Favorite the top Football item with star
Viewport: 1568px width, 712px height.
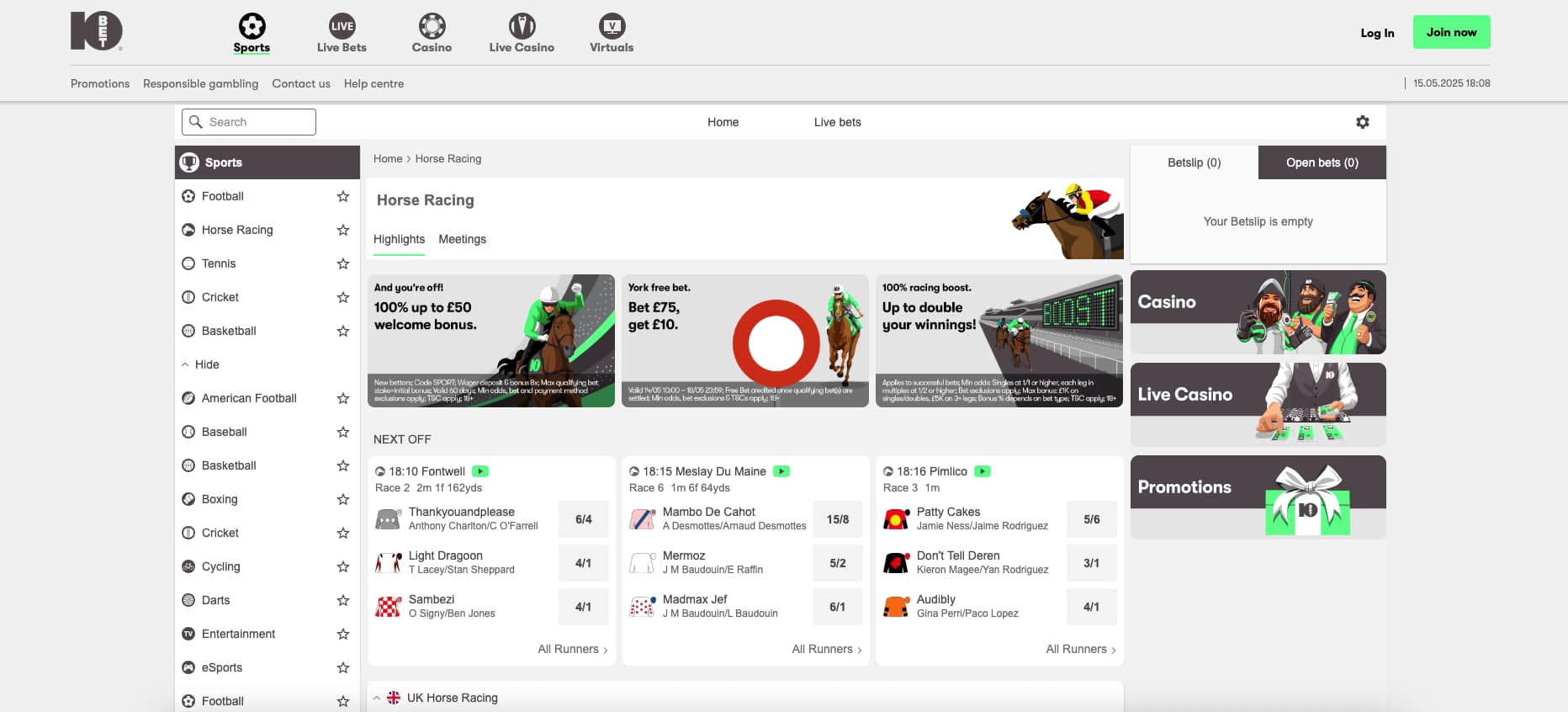(x=343, y=196)
